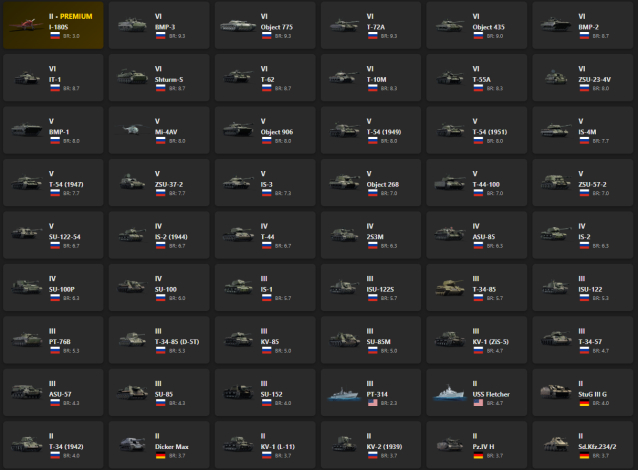Open the Object 268 card

point(371,182)
